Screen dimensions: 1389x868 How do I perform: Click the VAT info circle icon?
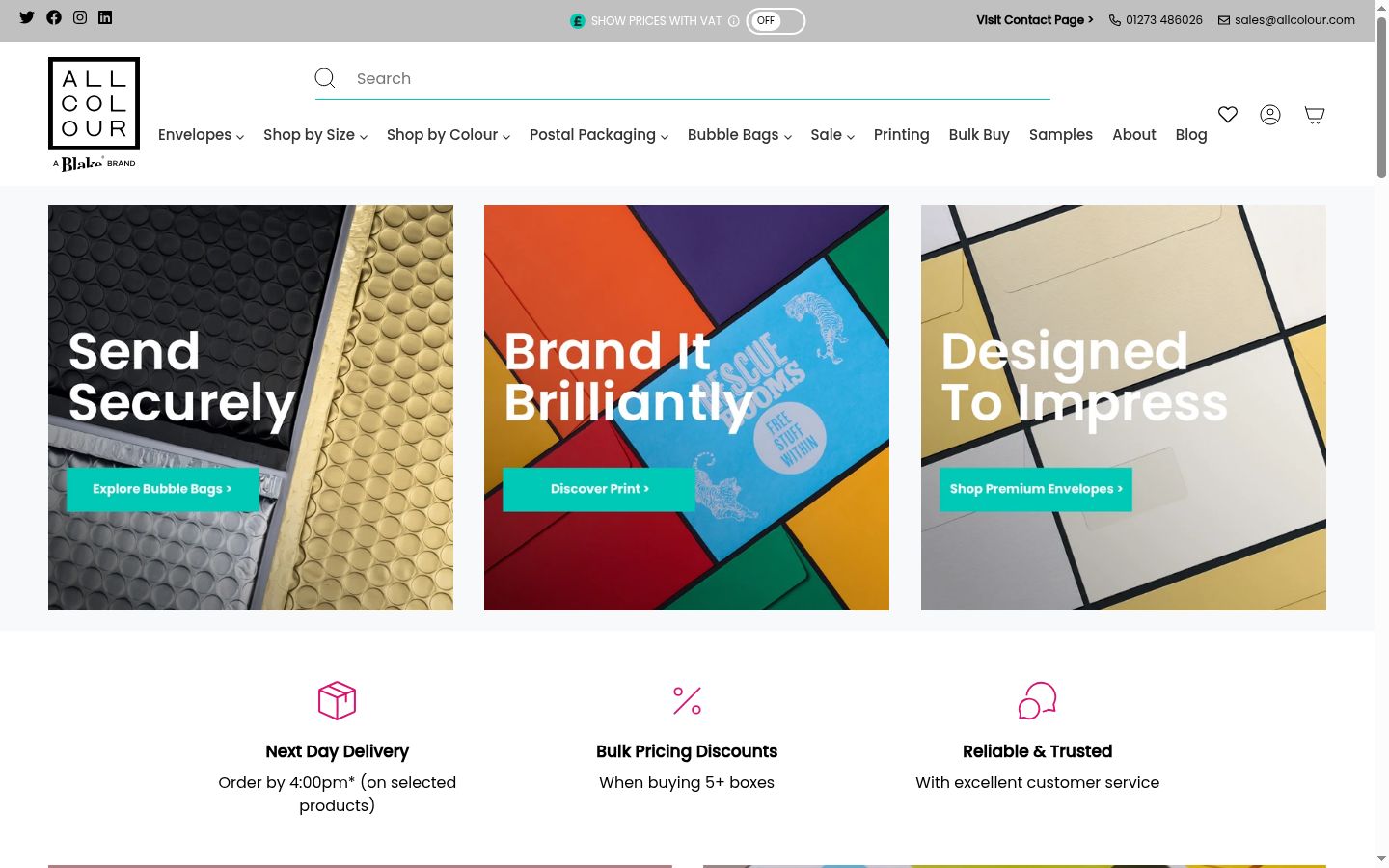734,21
